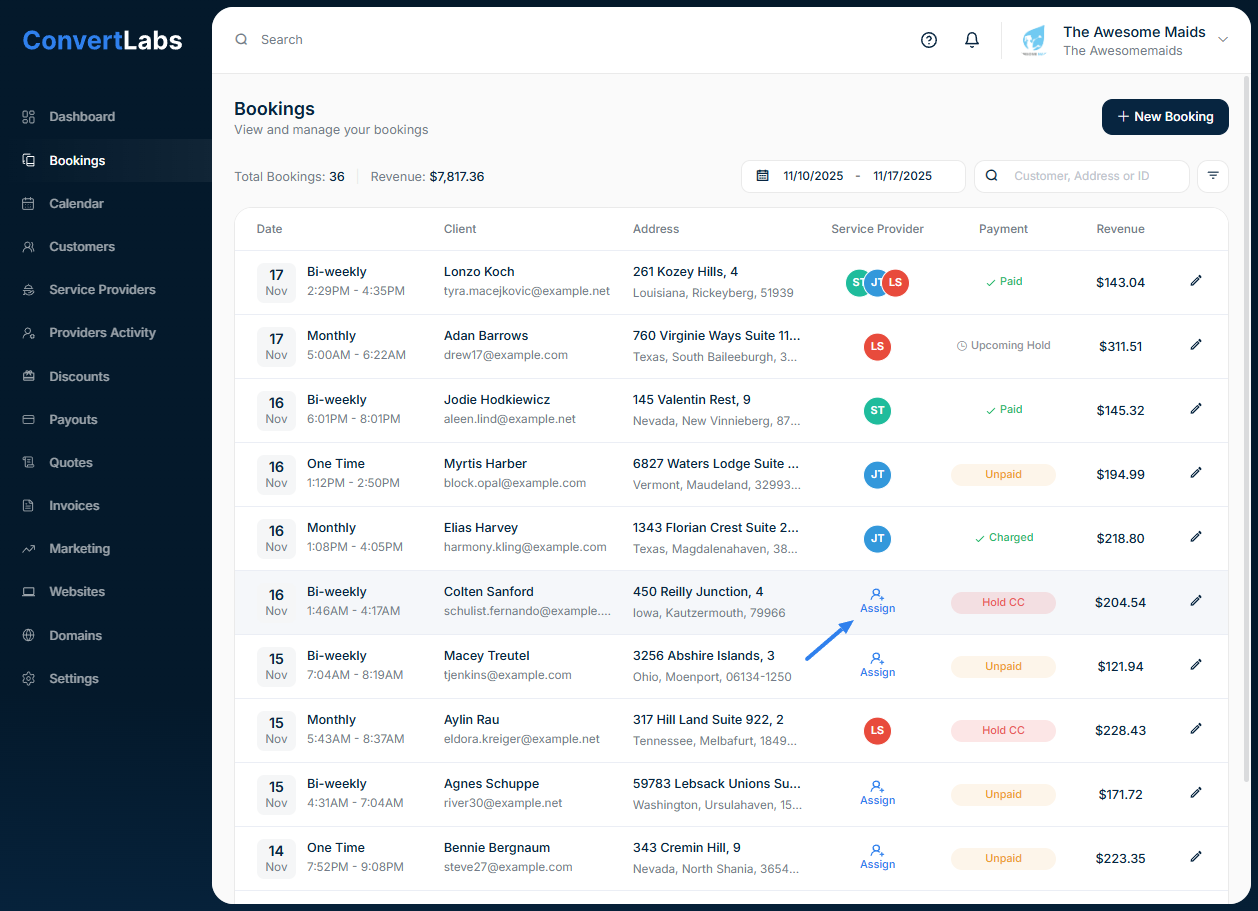1258x911 pixels.
Task: Click the LS provider avatar for Aylin Rau
Action: (x=877, y=731)
